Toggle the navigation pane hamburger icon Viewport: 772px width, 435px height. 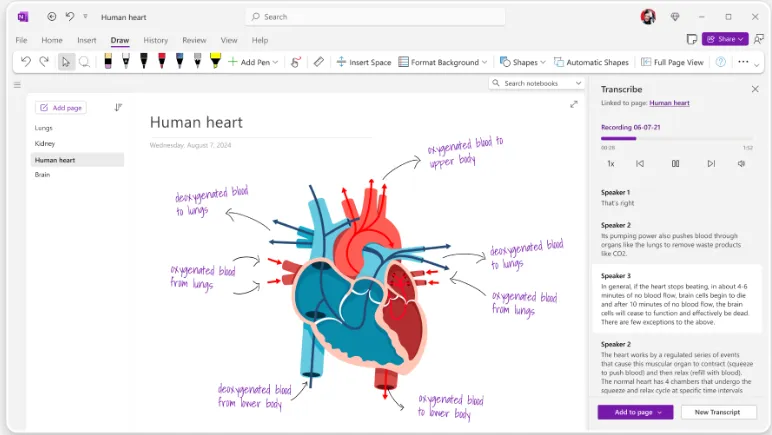(17, 85)
